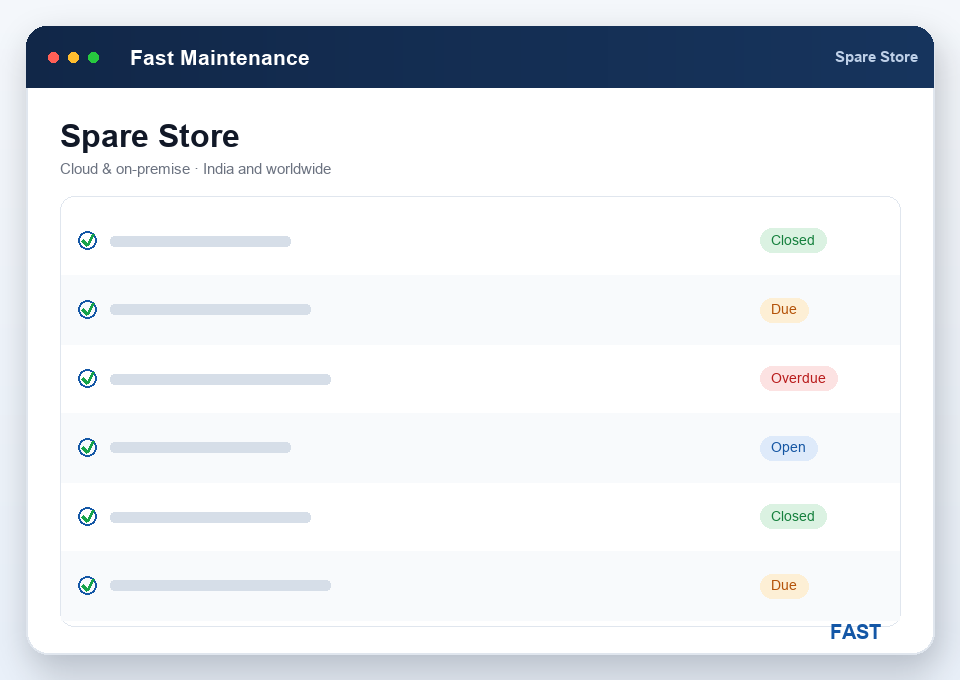Click the Fast Maintenance app title
960x680 pixels.
pos(220,58)
